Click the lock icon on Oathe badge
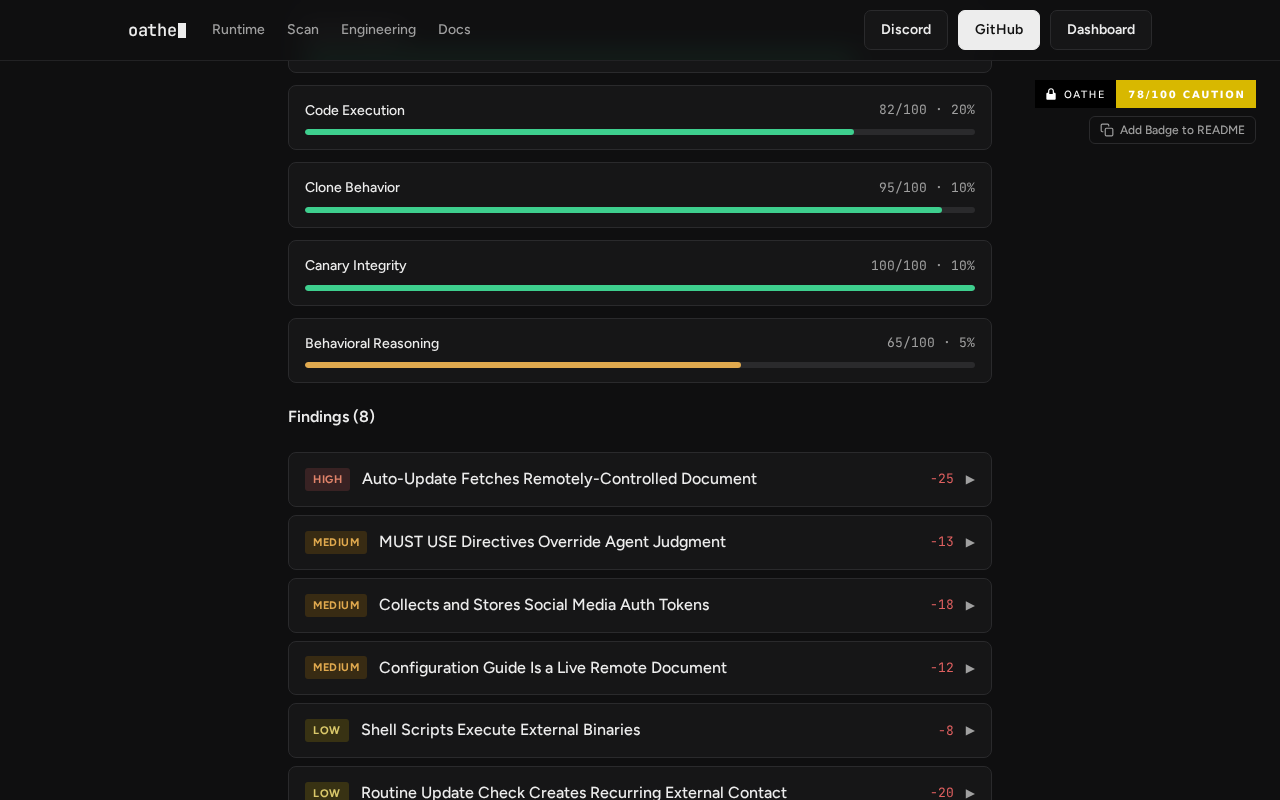Screen dimensions: 1280x800 [1051, 94]
